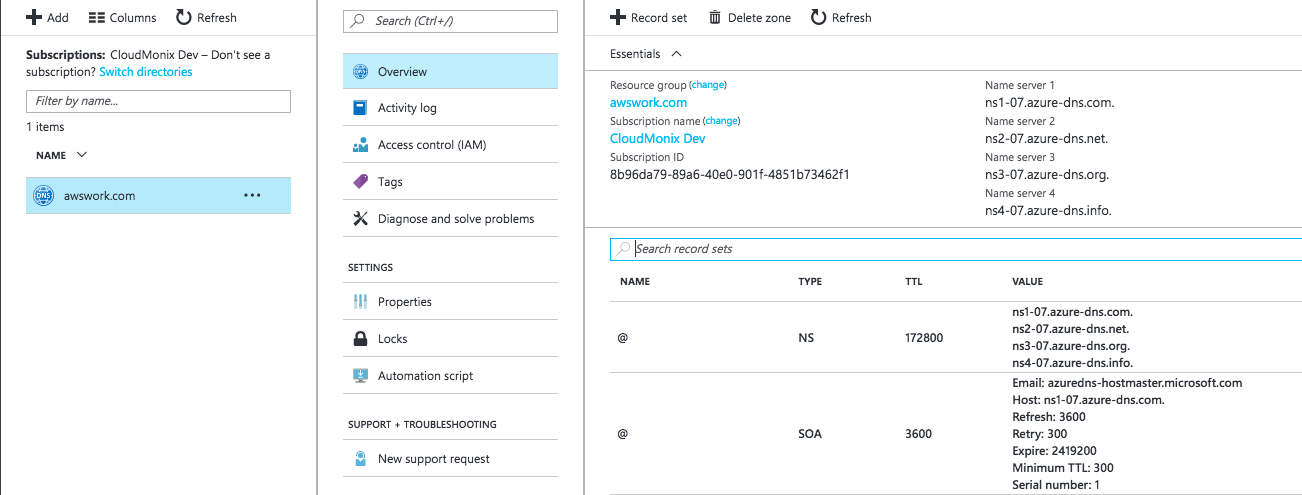
Task: Add a new Record set
Action: [x=648, y=17]
